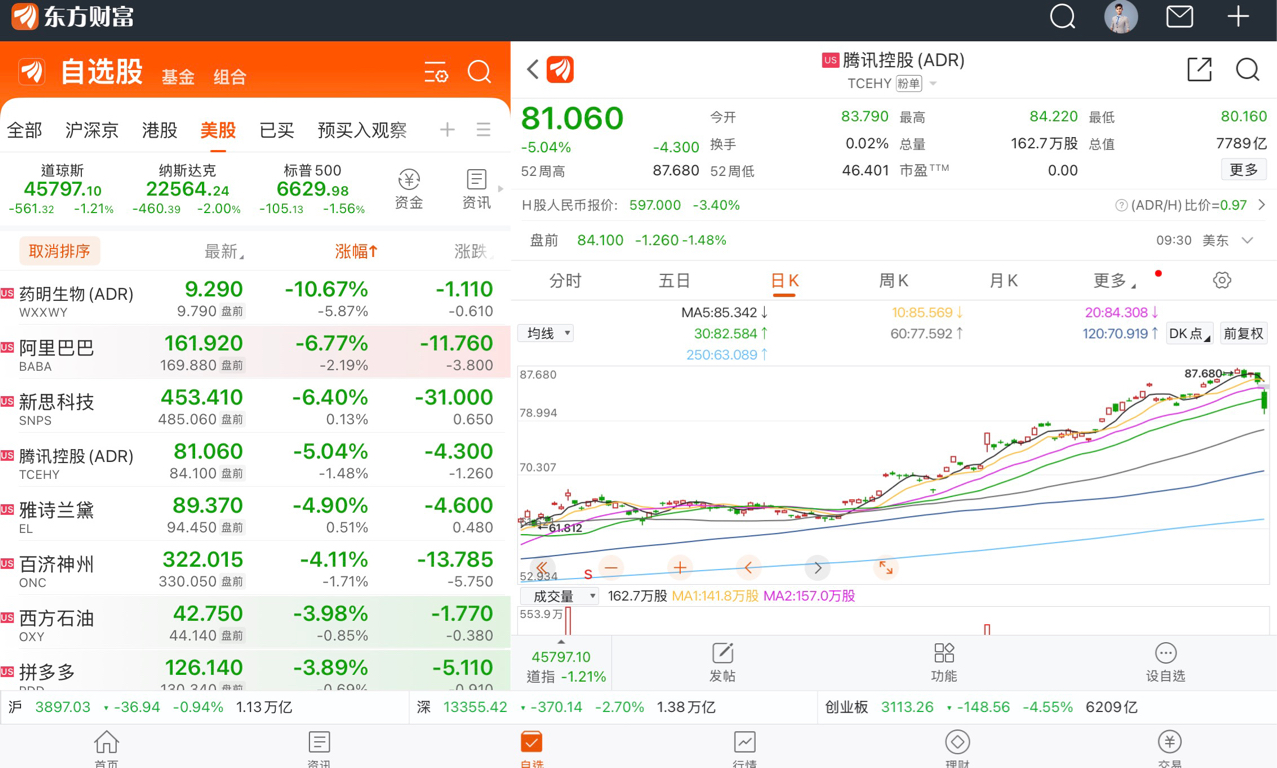This screenshot has height=768, width=1277.
Task: Search from the stock detail header
Action: [1247, 69]
